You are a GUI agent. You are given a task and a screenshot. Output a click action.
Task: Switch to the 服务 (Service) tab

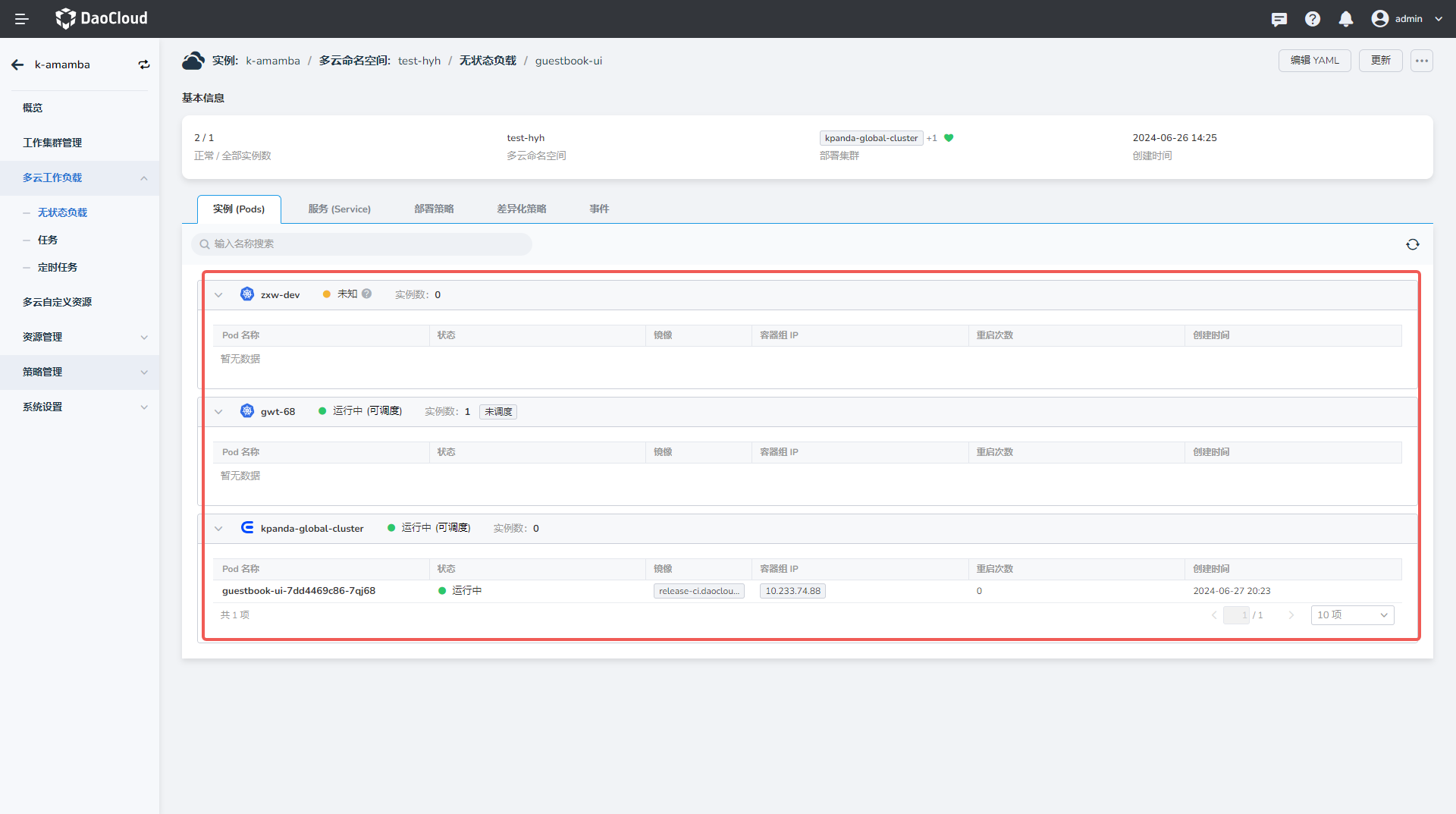(339, 209)
